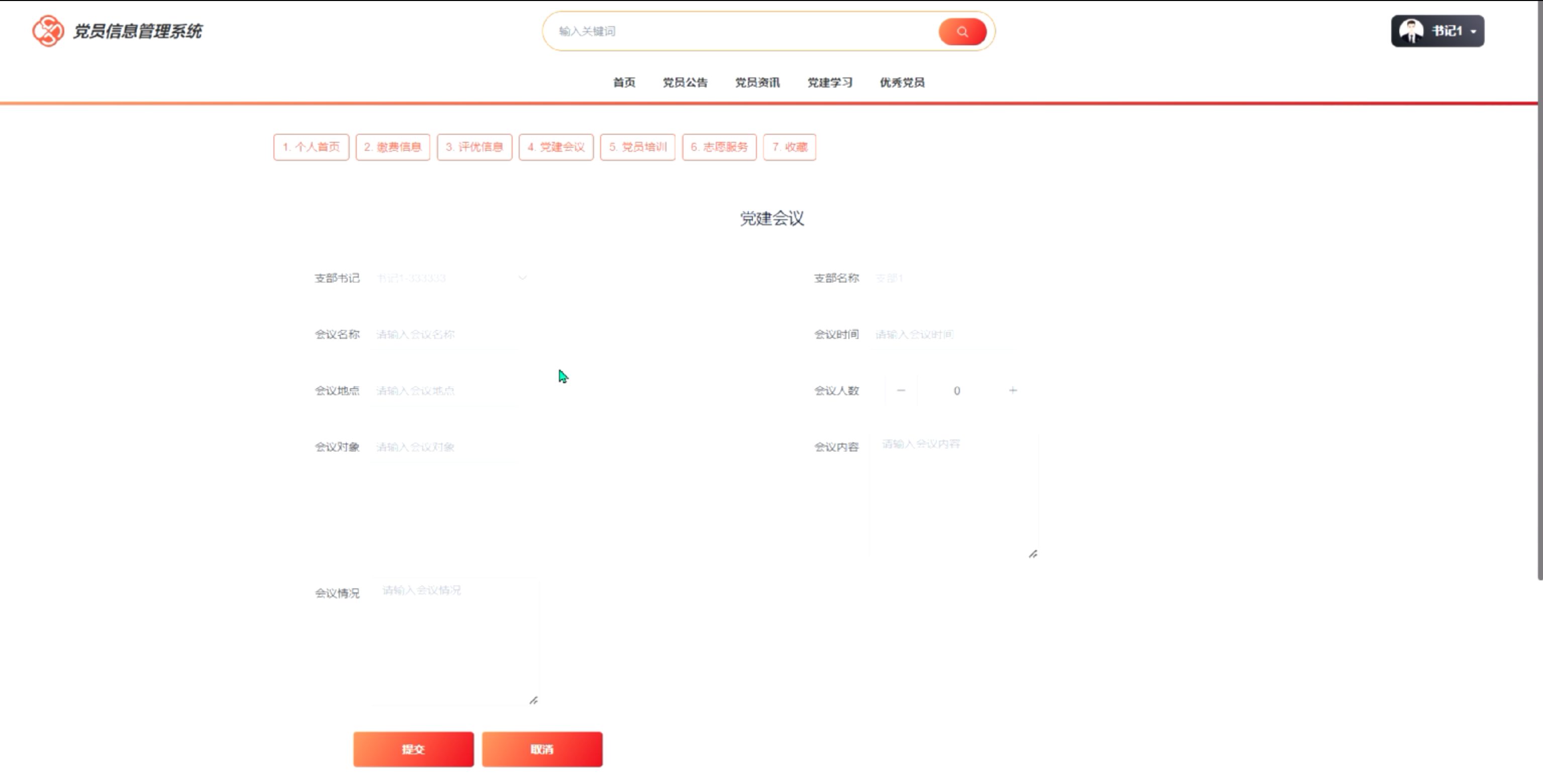
Task: Focus the 会议名称 input field
Action: (443, 334)
